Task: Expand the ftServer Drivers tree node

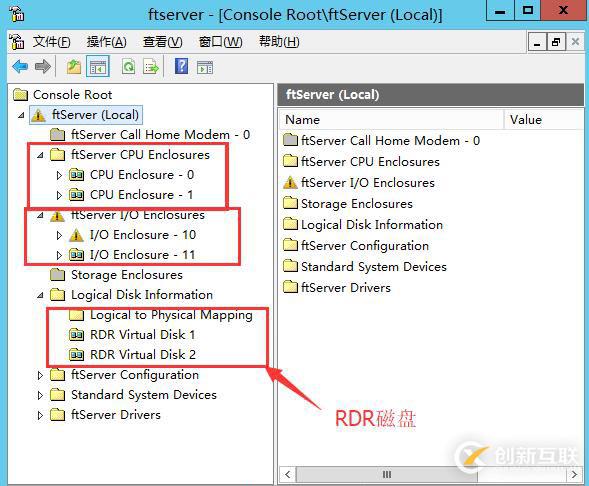Action: click(x=40, y=415)
